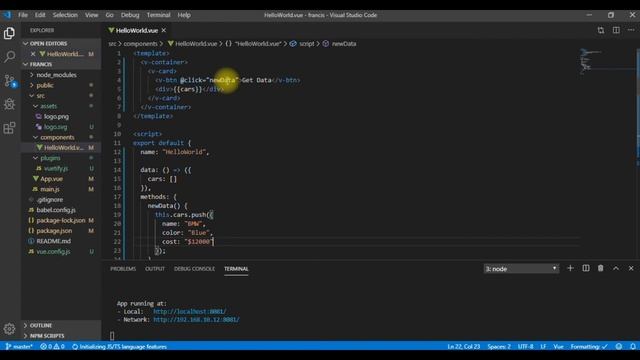Open the Debug view icon
Image resolution: width=640 pixels, height=360 pixels.
[9, 104]
